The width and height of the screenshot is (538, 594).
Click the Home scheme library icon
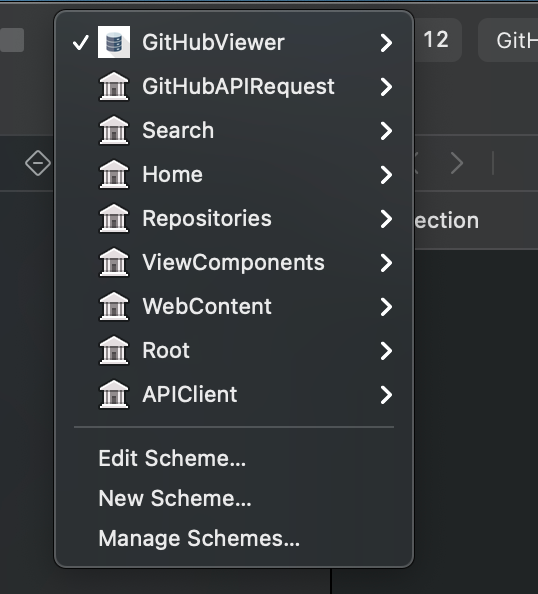(x=114, y=174)
